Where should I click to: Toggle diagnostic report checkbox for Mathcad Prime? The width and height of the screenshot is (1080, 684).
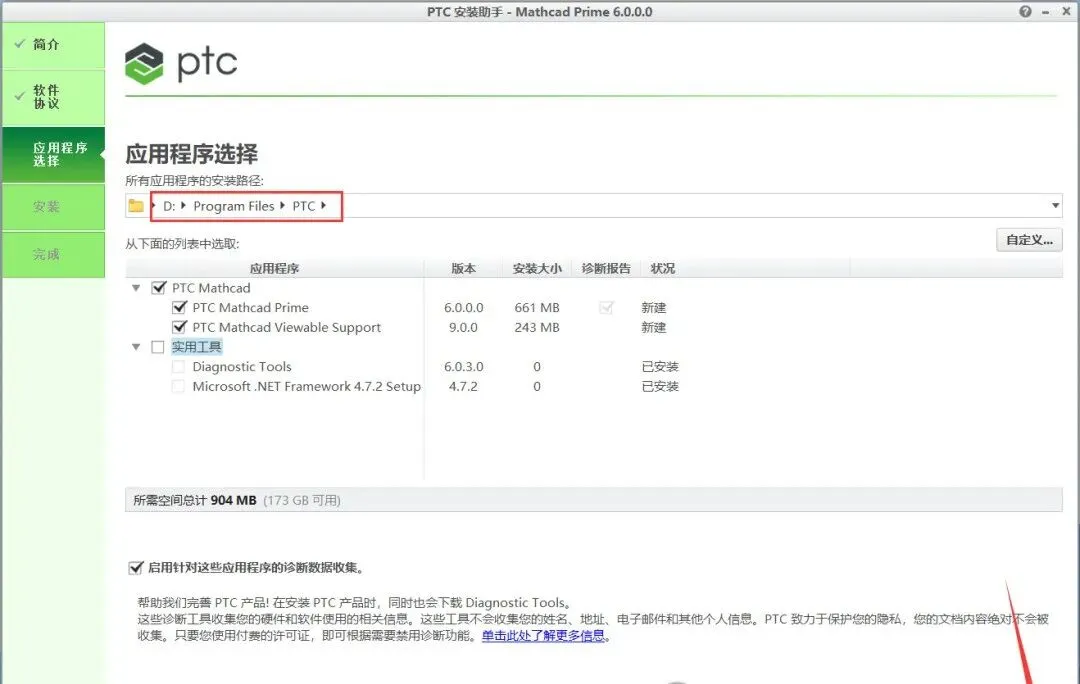[x=606, y=307]
